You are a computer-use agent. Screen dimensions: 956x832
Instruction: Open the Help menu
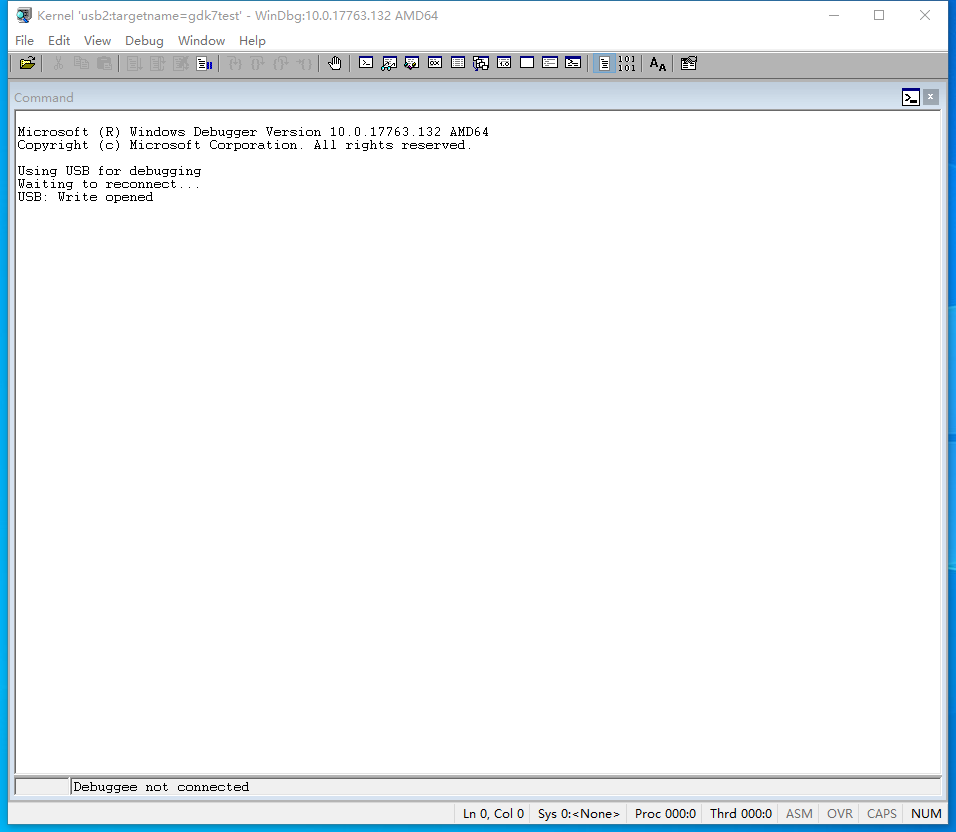pyautogui.click(x=252, y=41)
